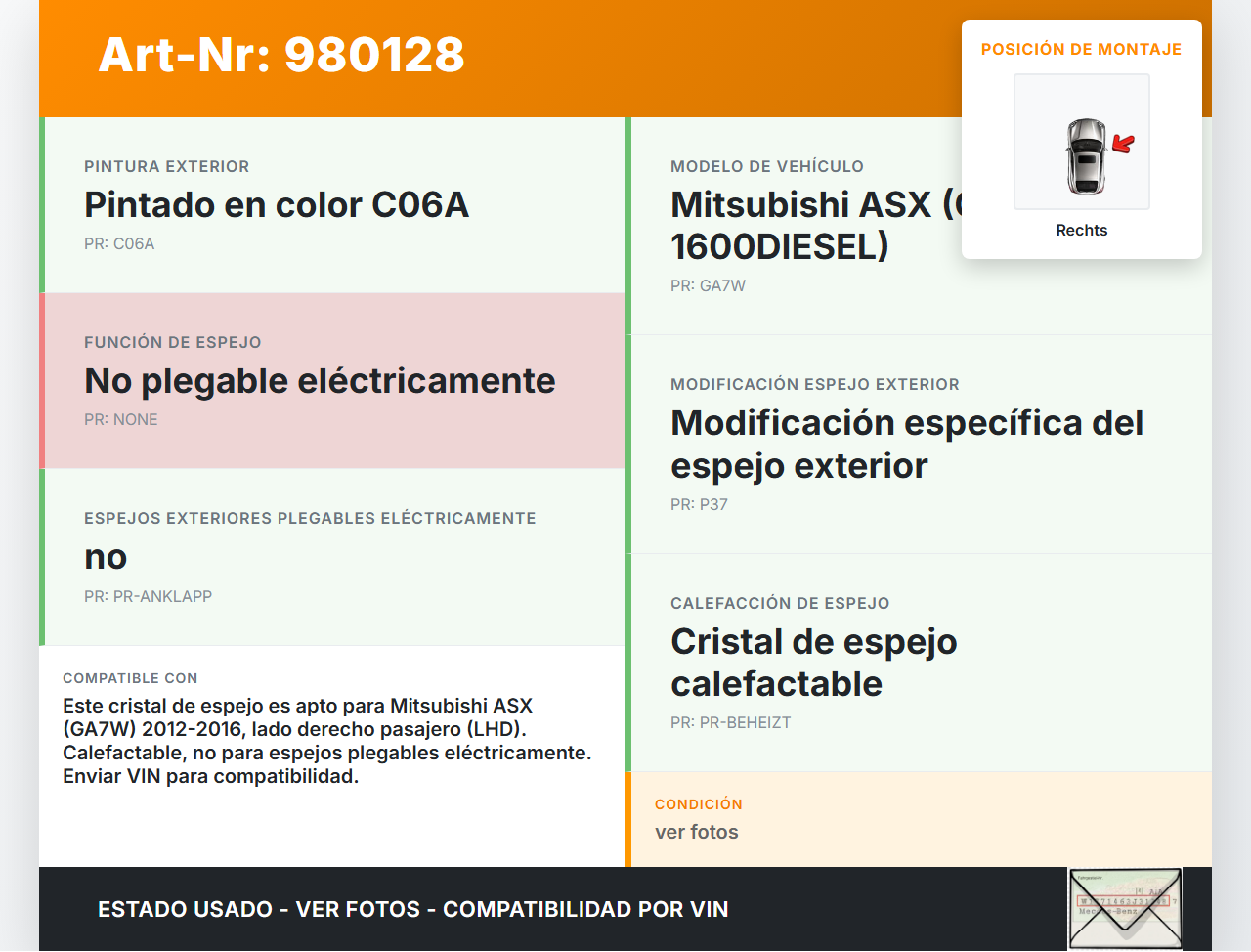Select 'Pintado en color C06A' text
The height and width of the screenshot is (952, 1251).
click(x=277, y=205)
